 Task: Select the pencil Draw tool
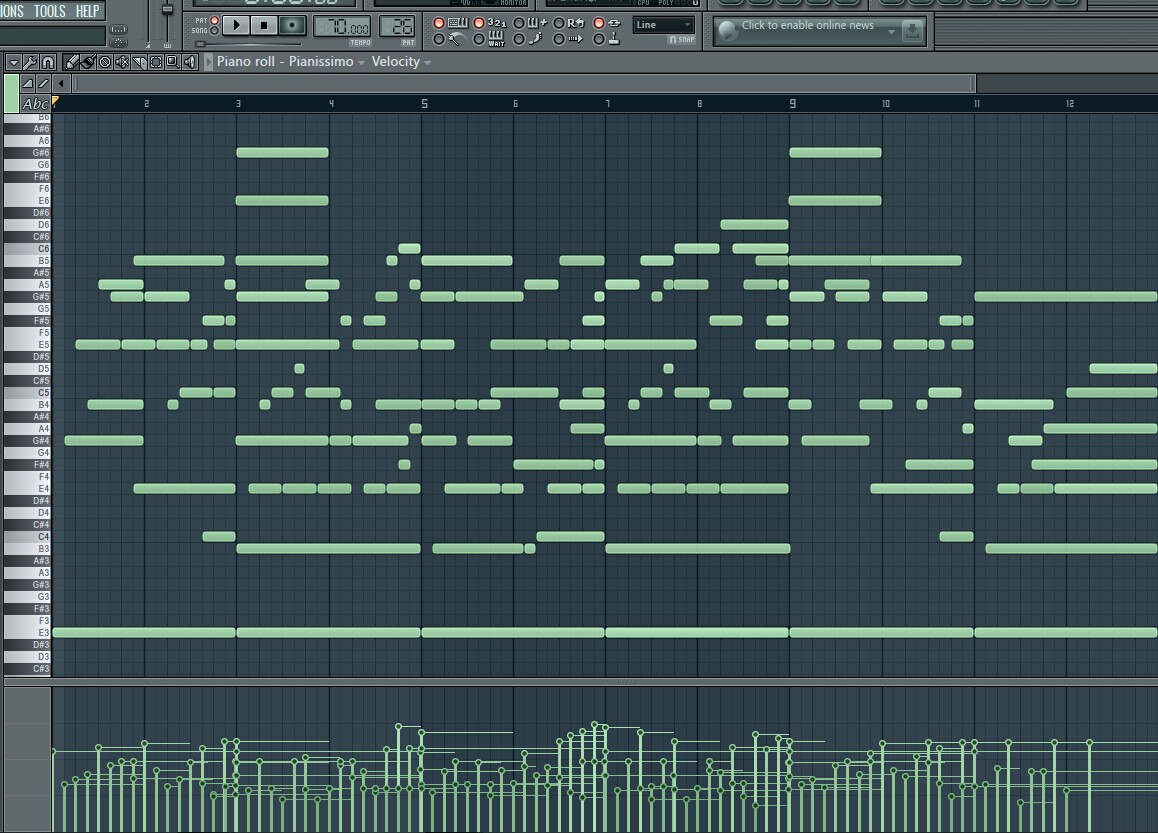72,62
